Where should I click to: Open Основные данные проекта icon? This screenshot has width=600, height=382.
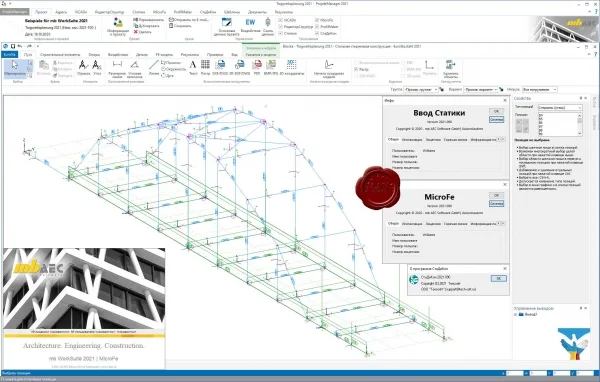coord(227,22)
